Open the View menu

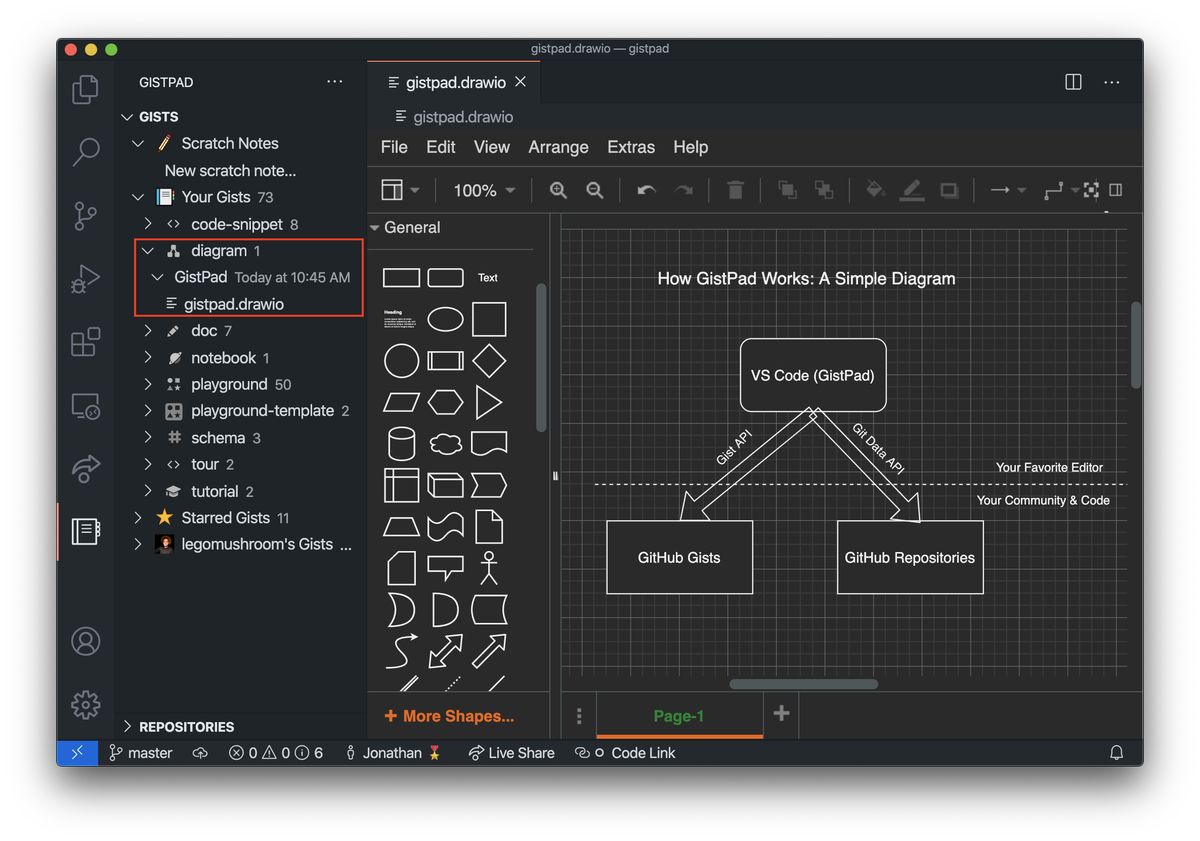491,147
